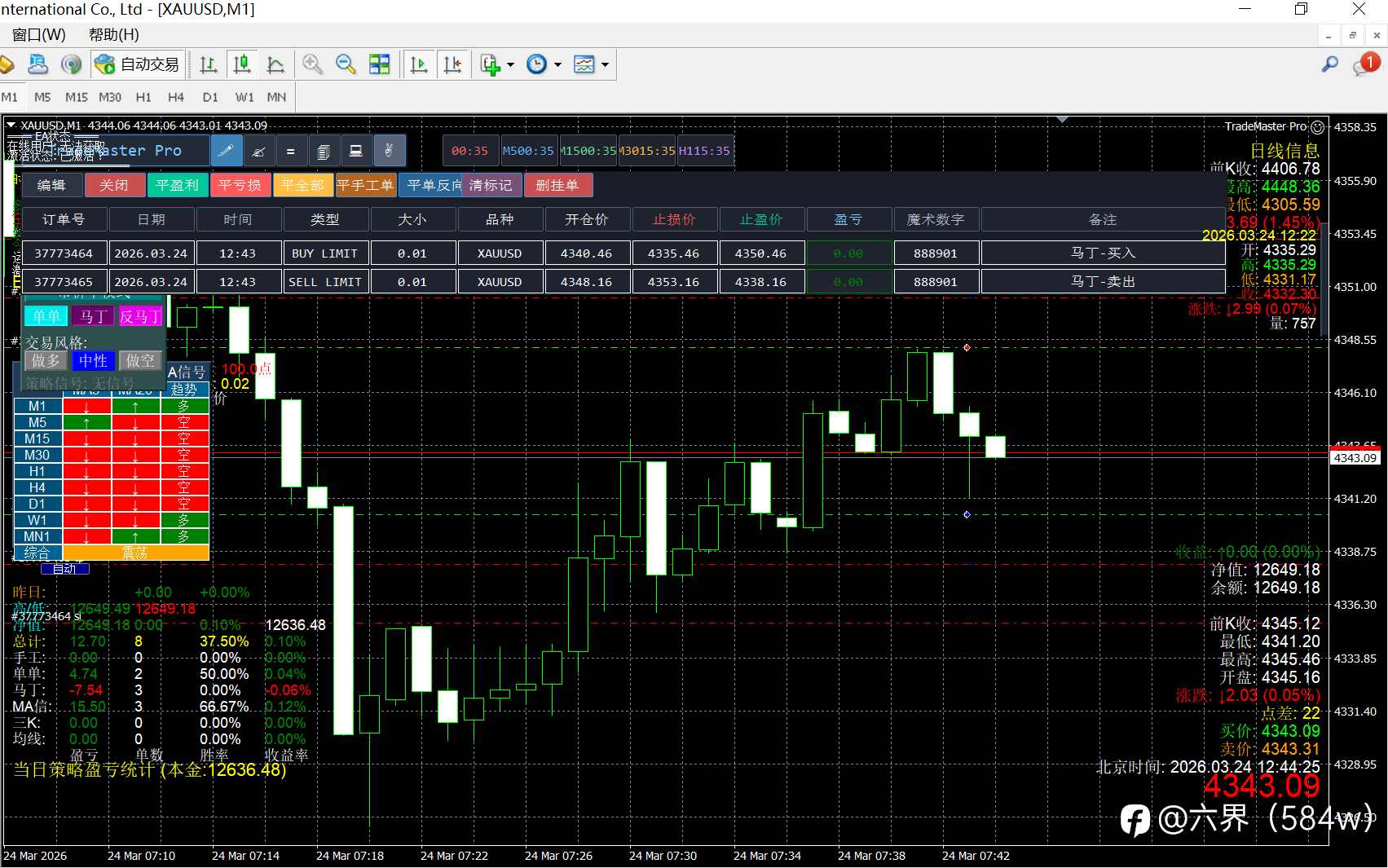The width and height of the screenshot is (1388, 868).
Task: Open the 帮助(H) menu
Action: 114,34
